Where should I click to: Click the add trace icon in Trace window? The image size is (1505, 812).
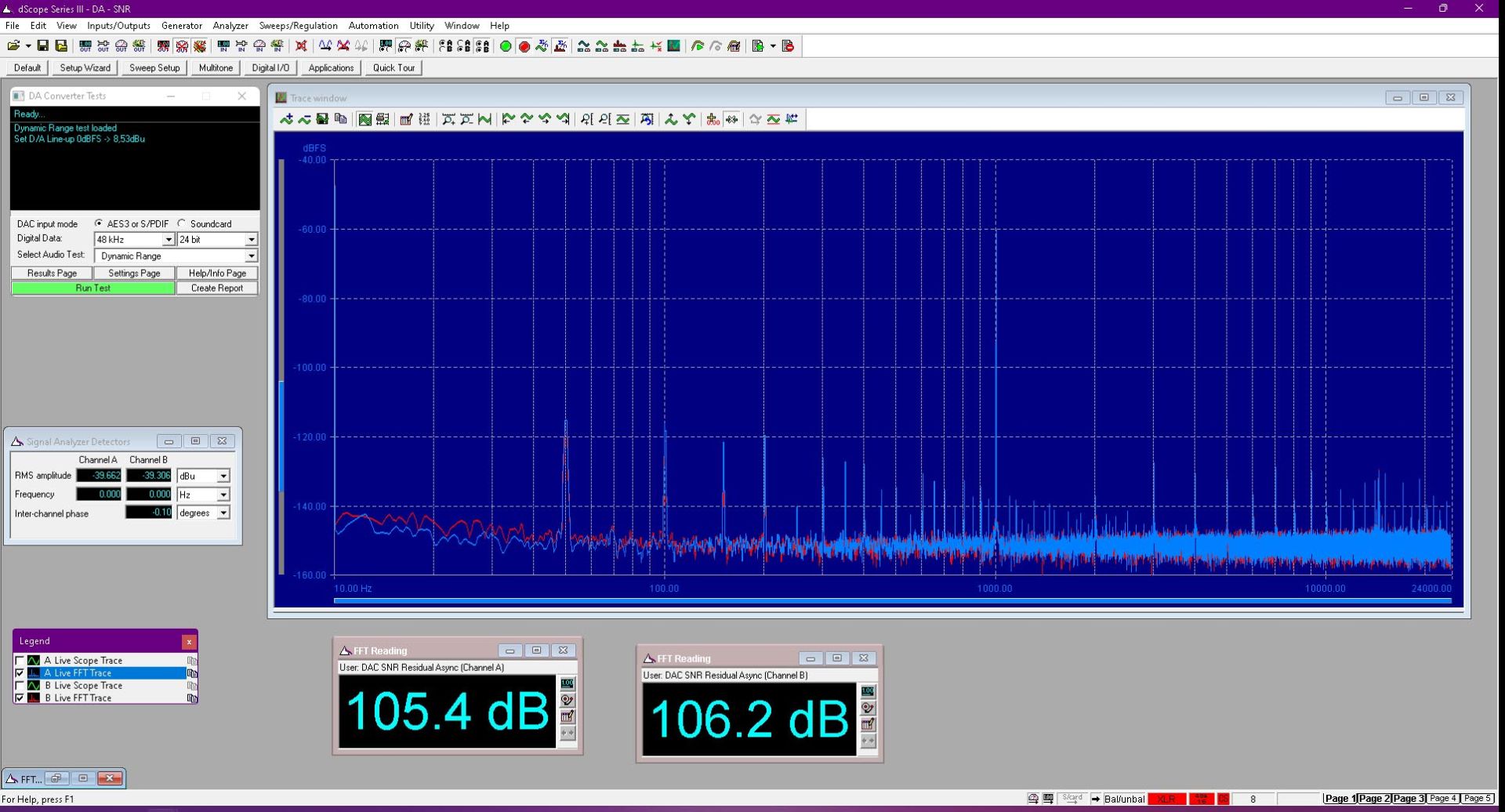pos(286,119)
